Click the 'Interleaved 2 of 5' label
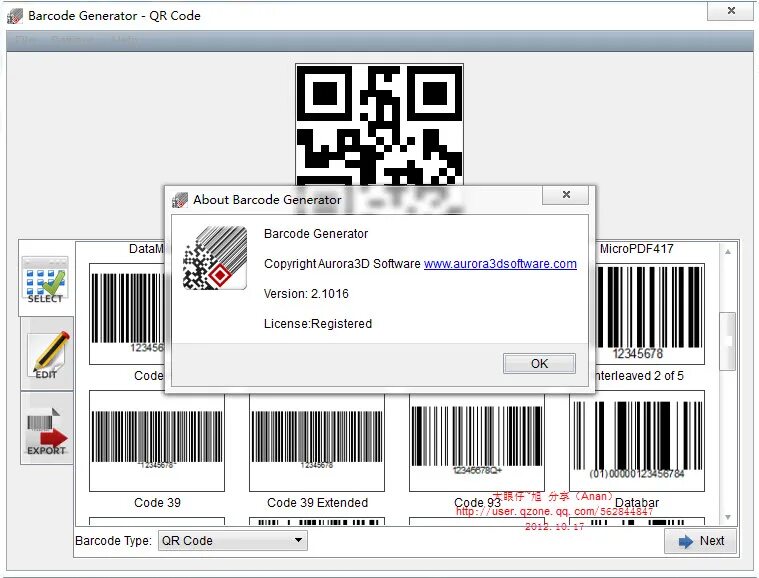The image size is (759, 578). click(x=640, y=376)
